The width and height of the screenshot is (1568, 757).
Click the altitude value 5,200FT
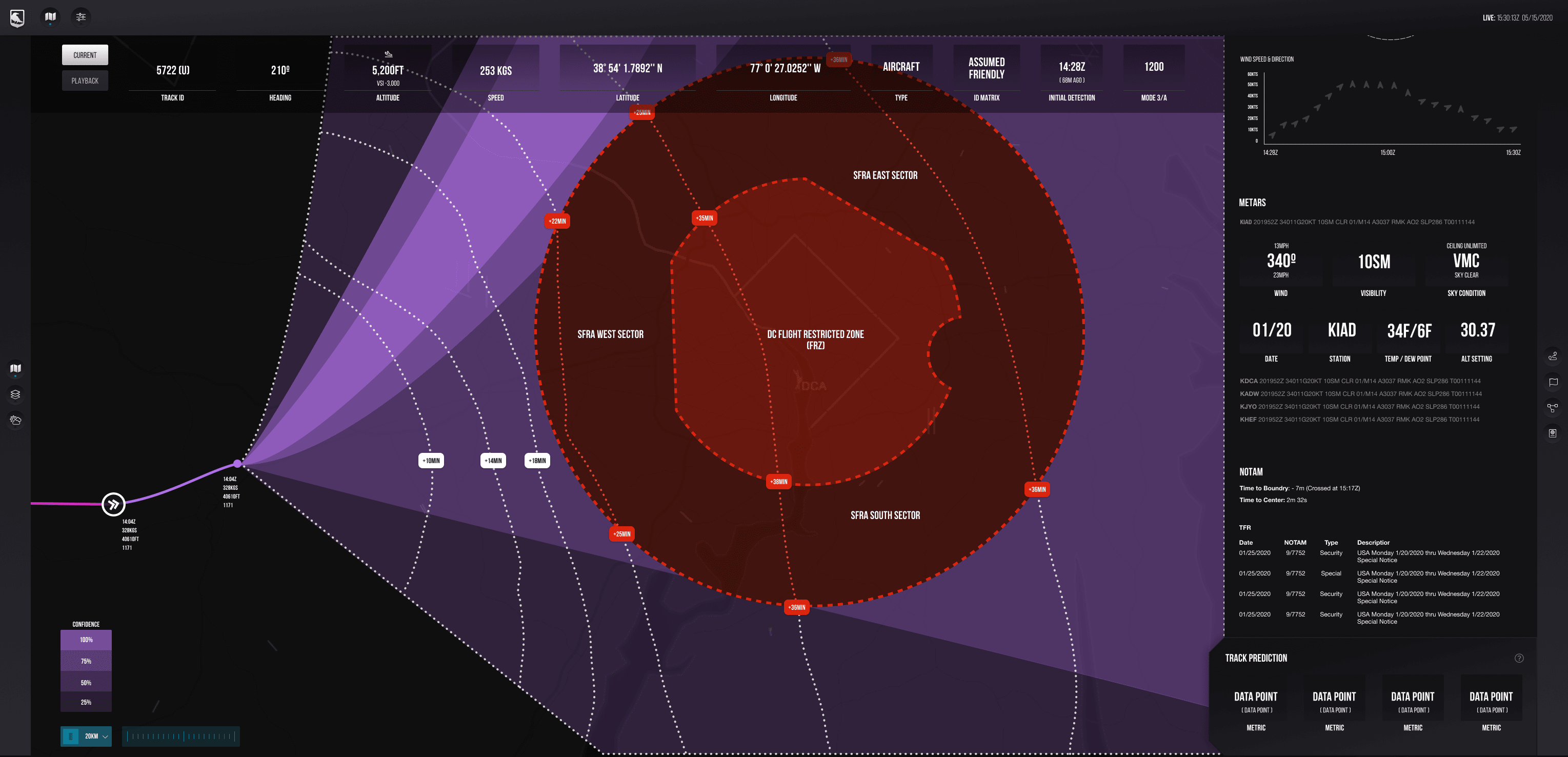tap(388, 70)
